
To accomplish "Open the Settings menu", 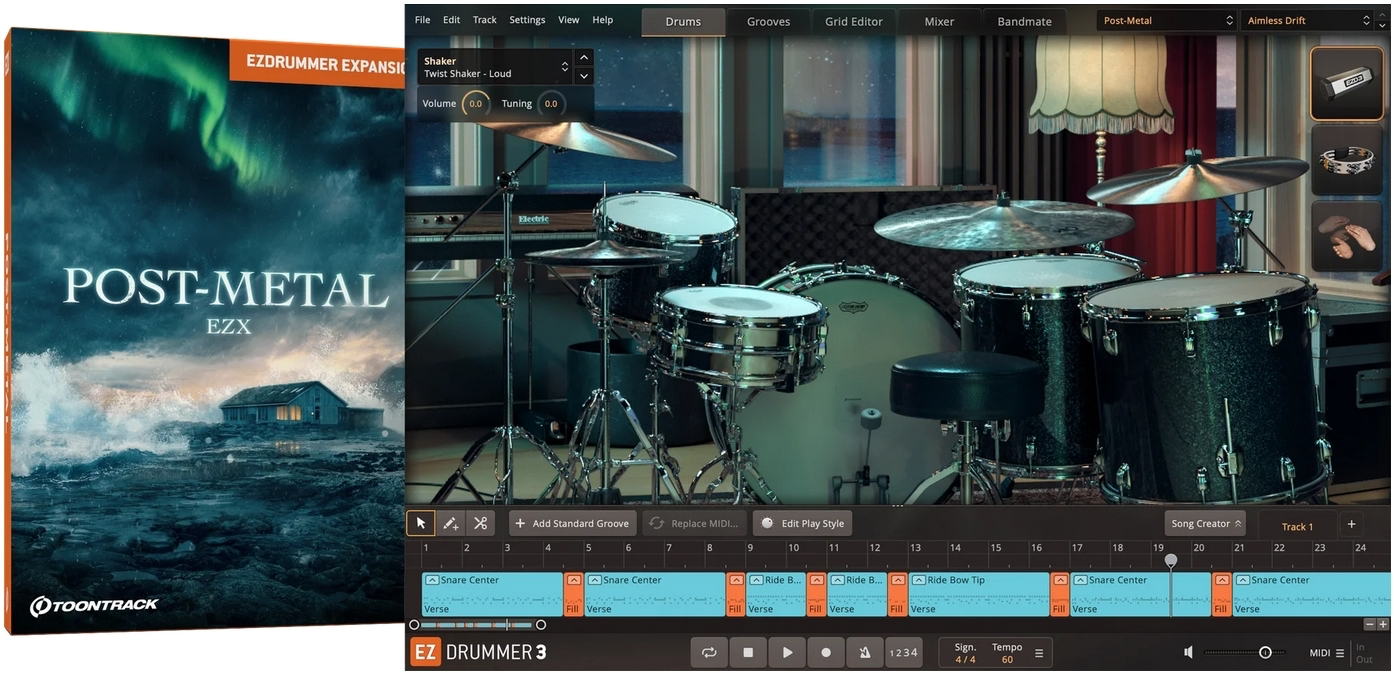I will coord(527,19).
